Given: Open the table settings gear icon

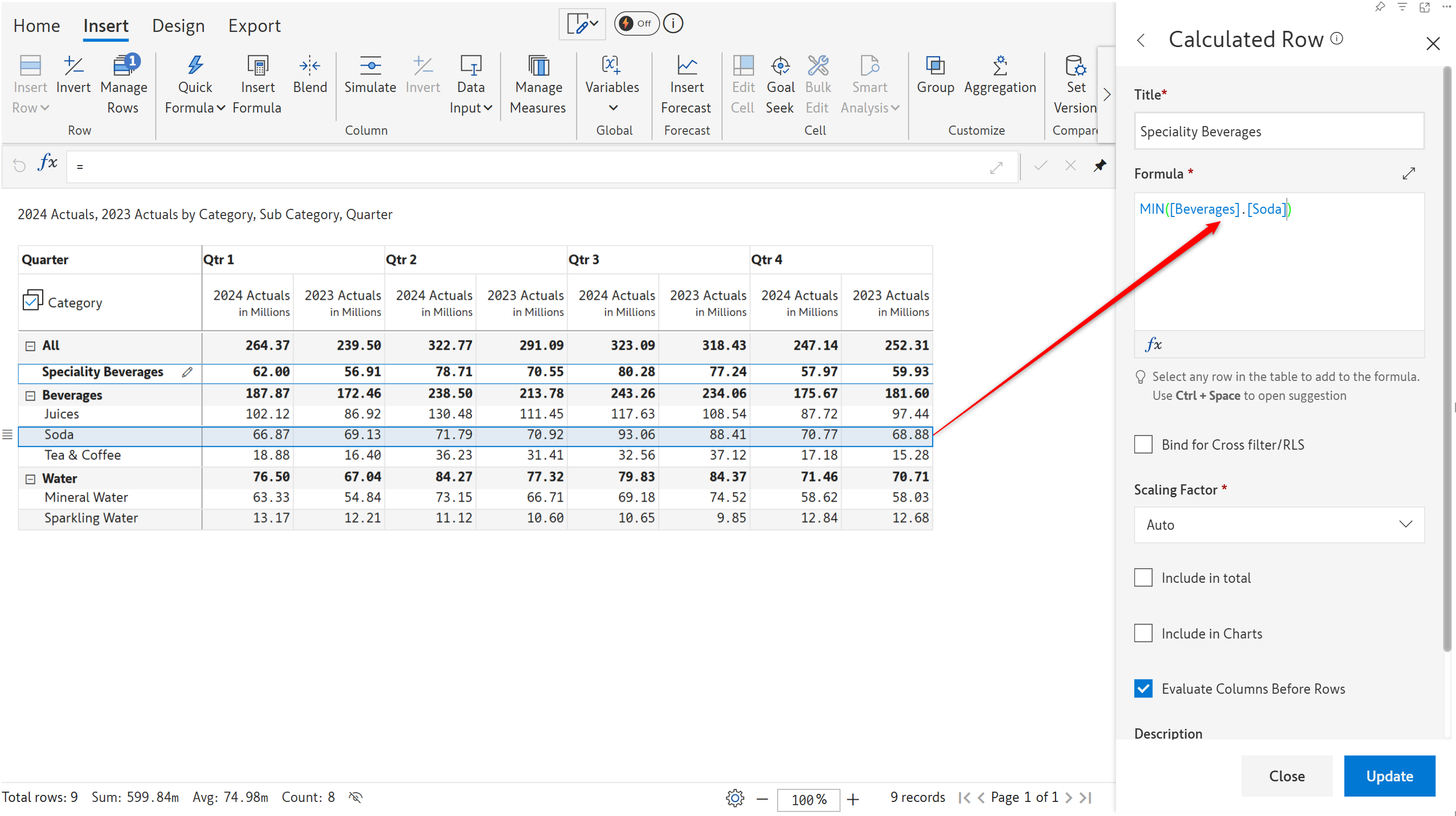Looking at the screenshot, I should (734, 798).
